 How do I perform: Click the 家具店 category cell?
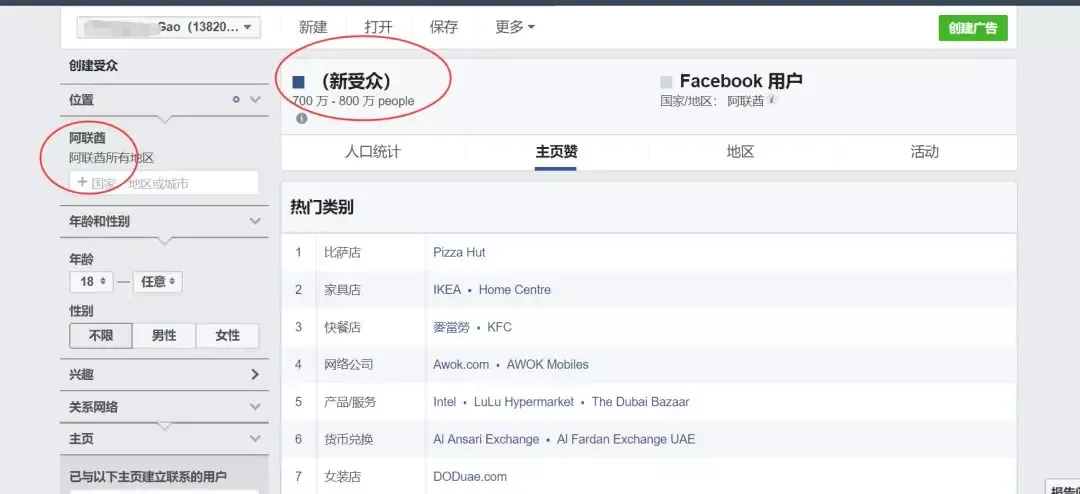click(342, 289)
